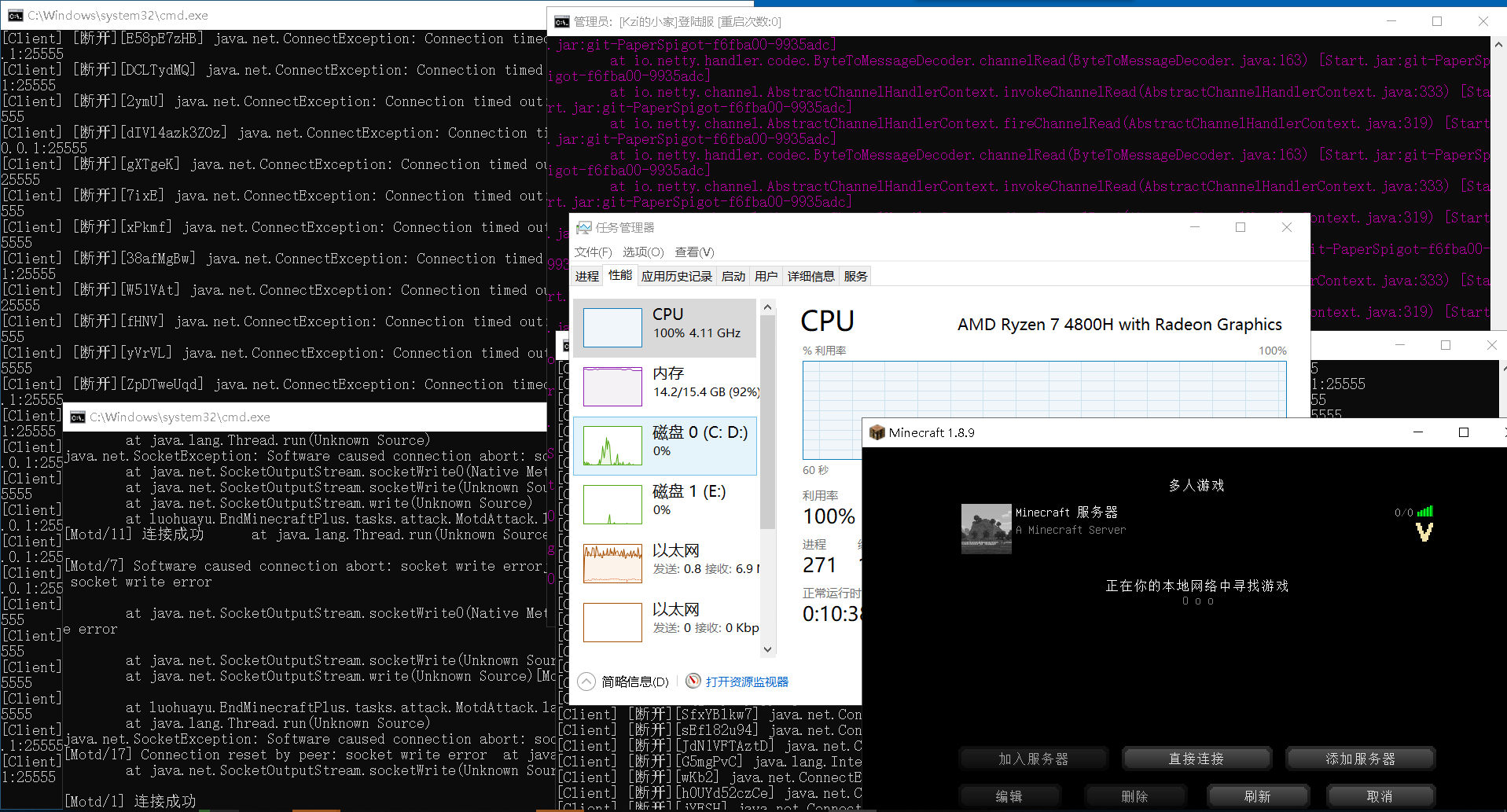The height and width of the screenshot is (812, 1507).
Task: Switch to the 用户 tab
Action: coord(766,276)
